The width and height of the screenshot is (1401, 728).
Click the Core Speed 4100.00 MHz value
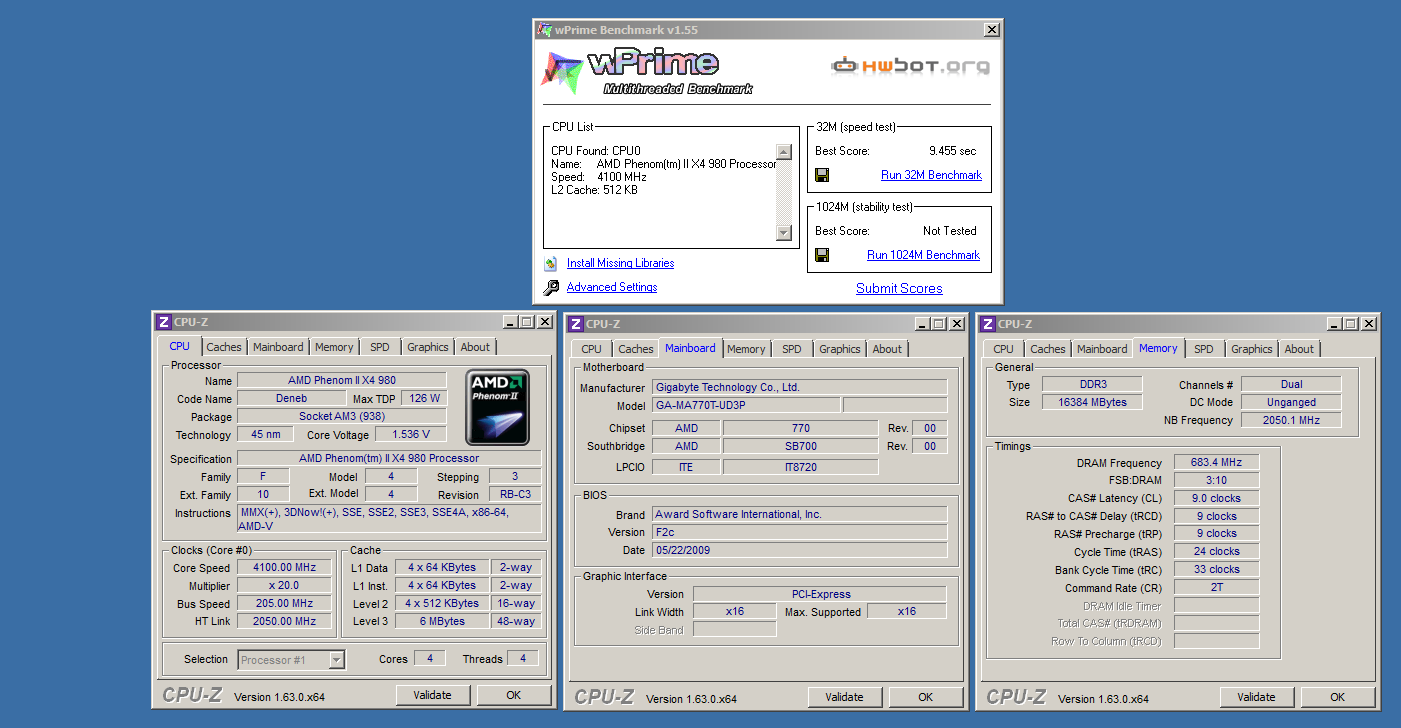click(x=284, y=567)
